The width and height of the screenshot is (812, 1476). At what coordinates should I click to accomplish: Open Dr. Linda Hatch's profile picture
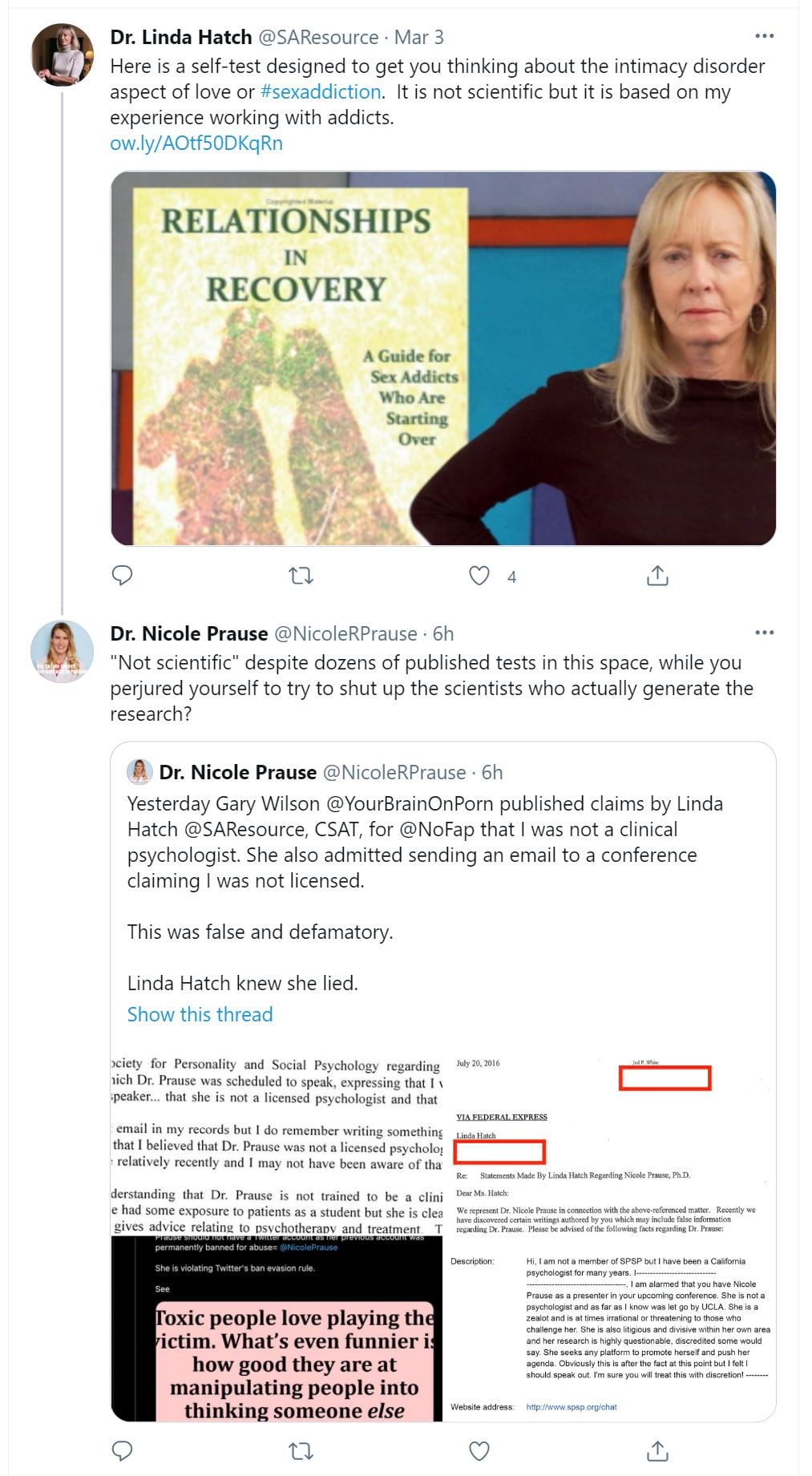[62, 55]
